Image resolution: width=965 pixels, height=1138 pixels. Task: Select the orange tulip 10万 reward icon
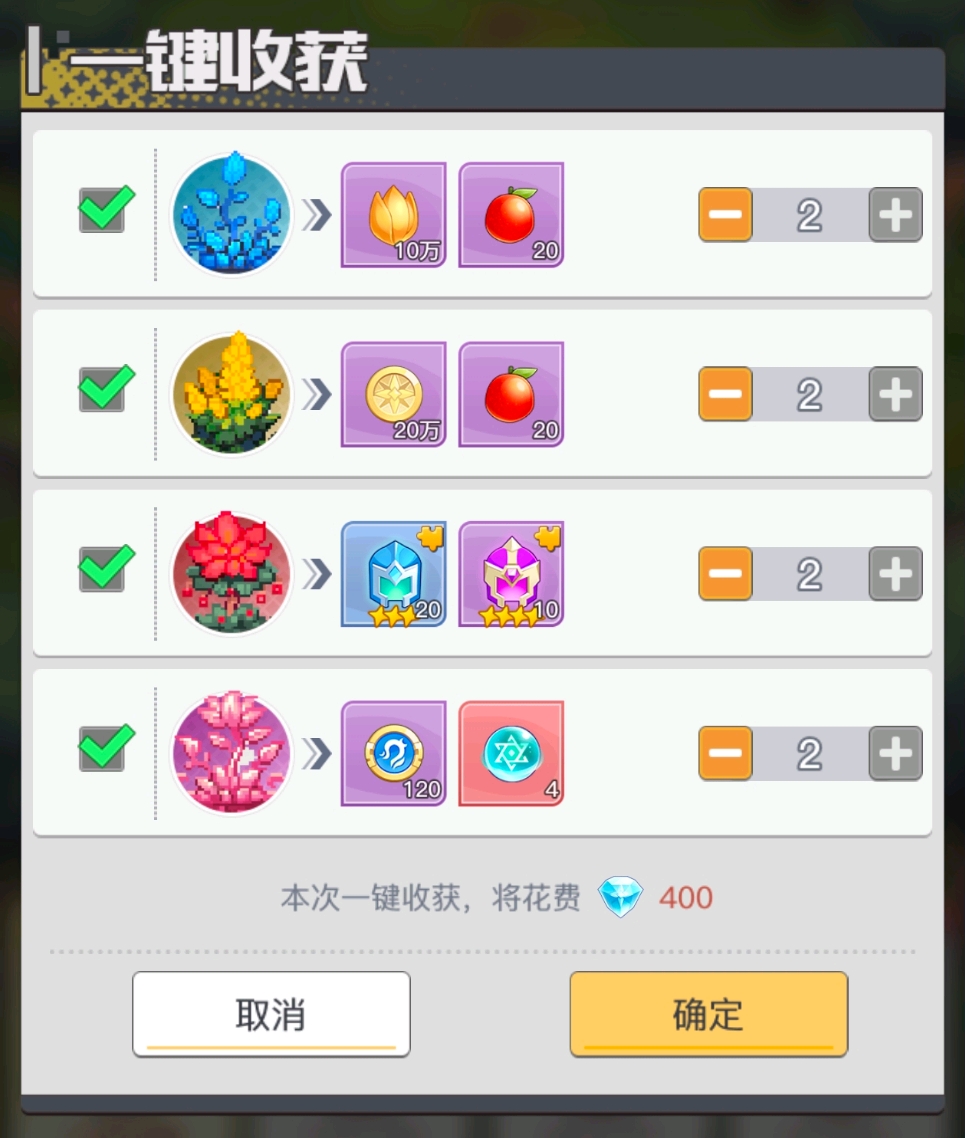[x=394, y=215]
